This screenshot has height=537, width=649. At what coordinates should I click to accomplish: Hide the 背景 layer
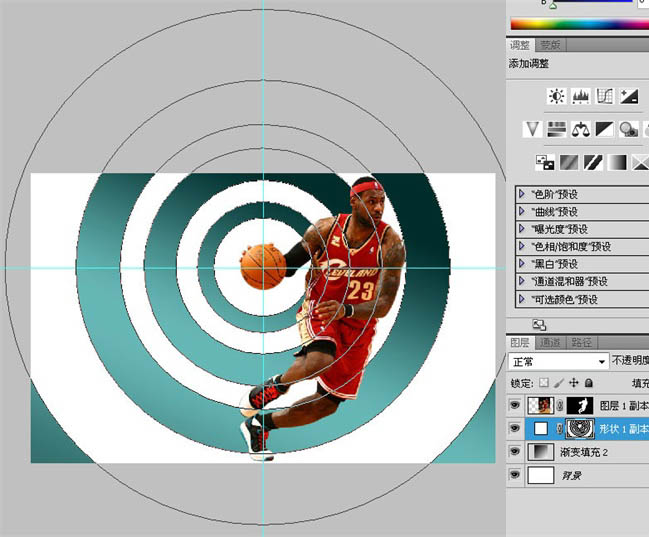click(516, 476)
